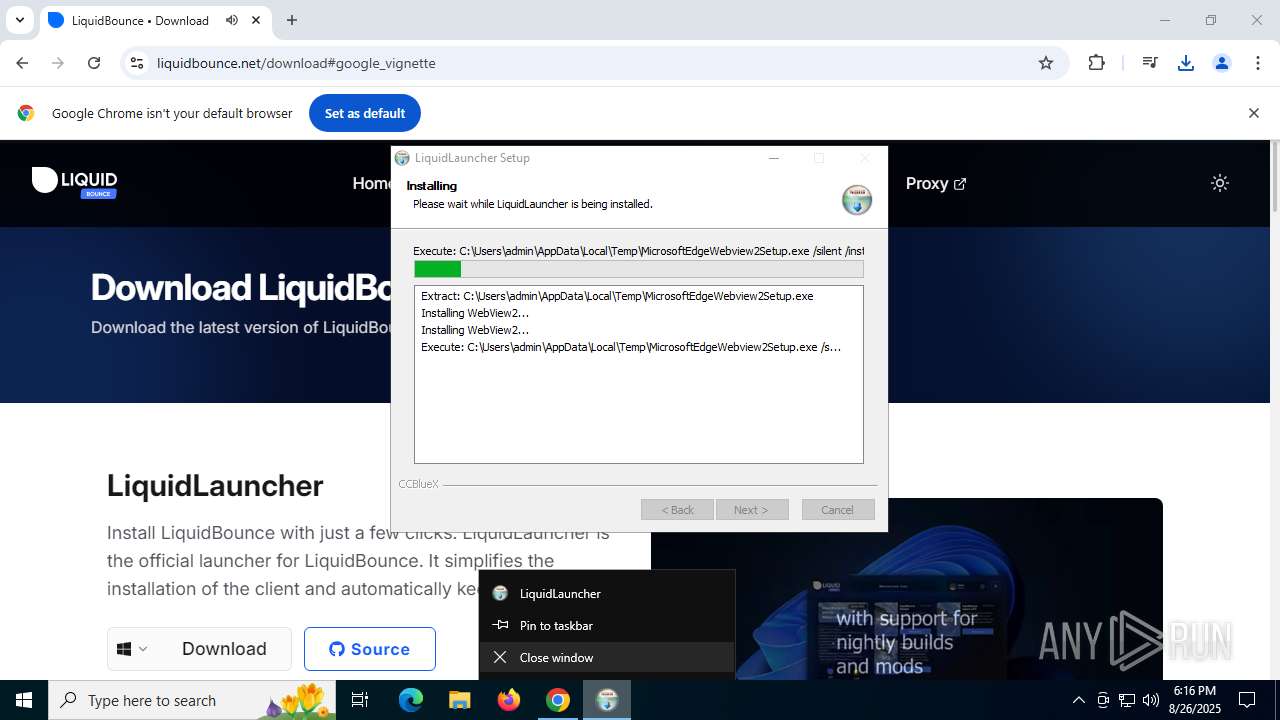Open media controls icon in Chrome toolbar
Viewport: 1280px width, 720px height.
tap(1150, 63)
